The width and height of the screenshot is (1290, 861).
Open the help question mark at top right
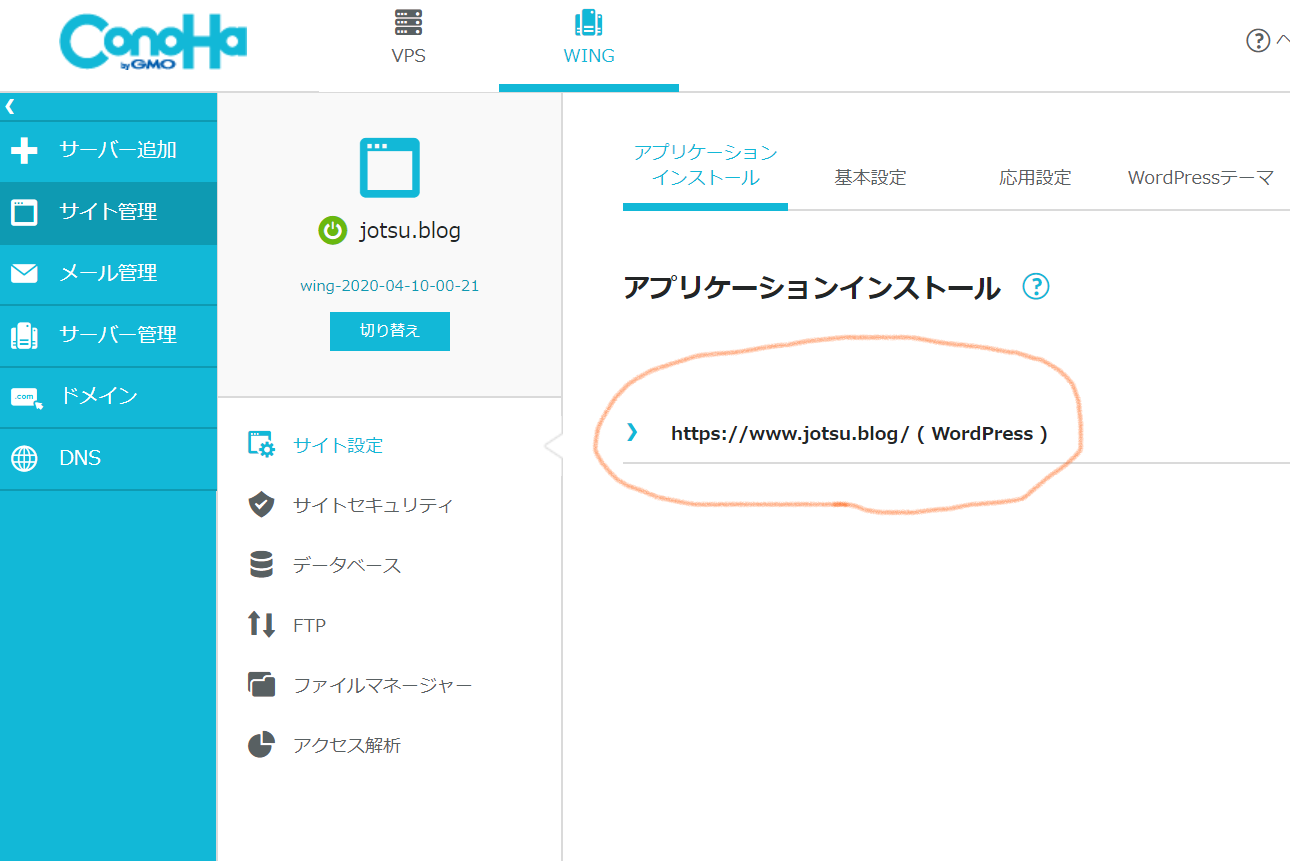pos(1257,41)
